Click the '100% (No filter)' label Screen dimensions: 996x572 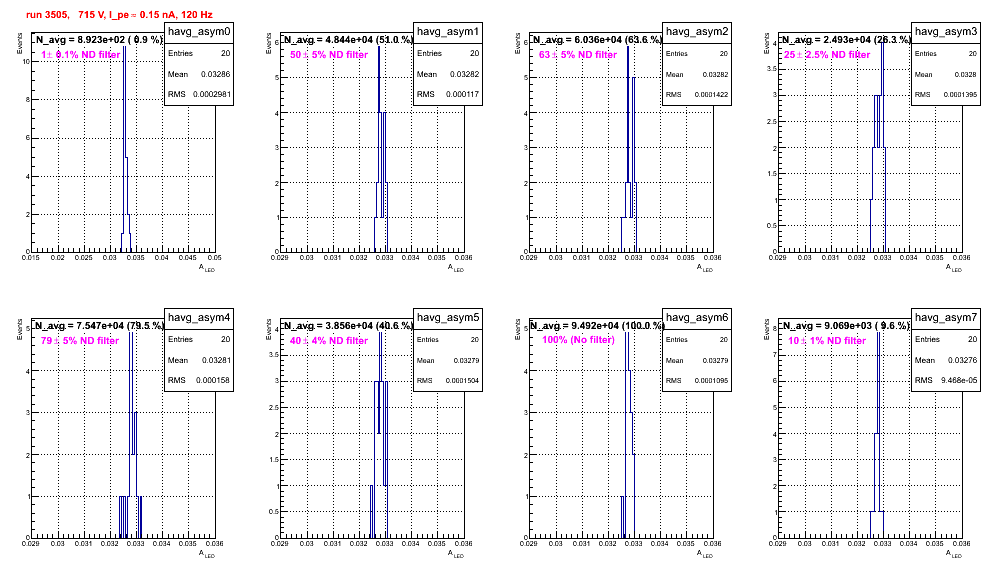[579, 340]
